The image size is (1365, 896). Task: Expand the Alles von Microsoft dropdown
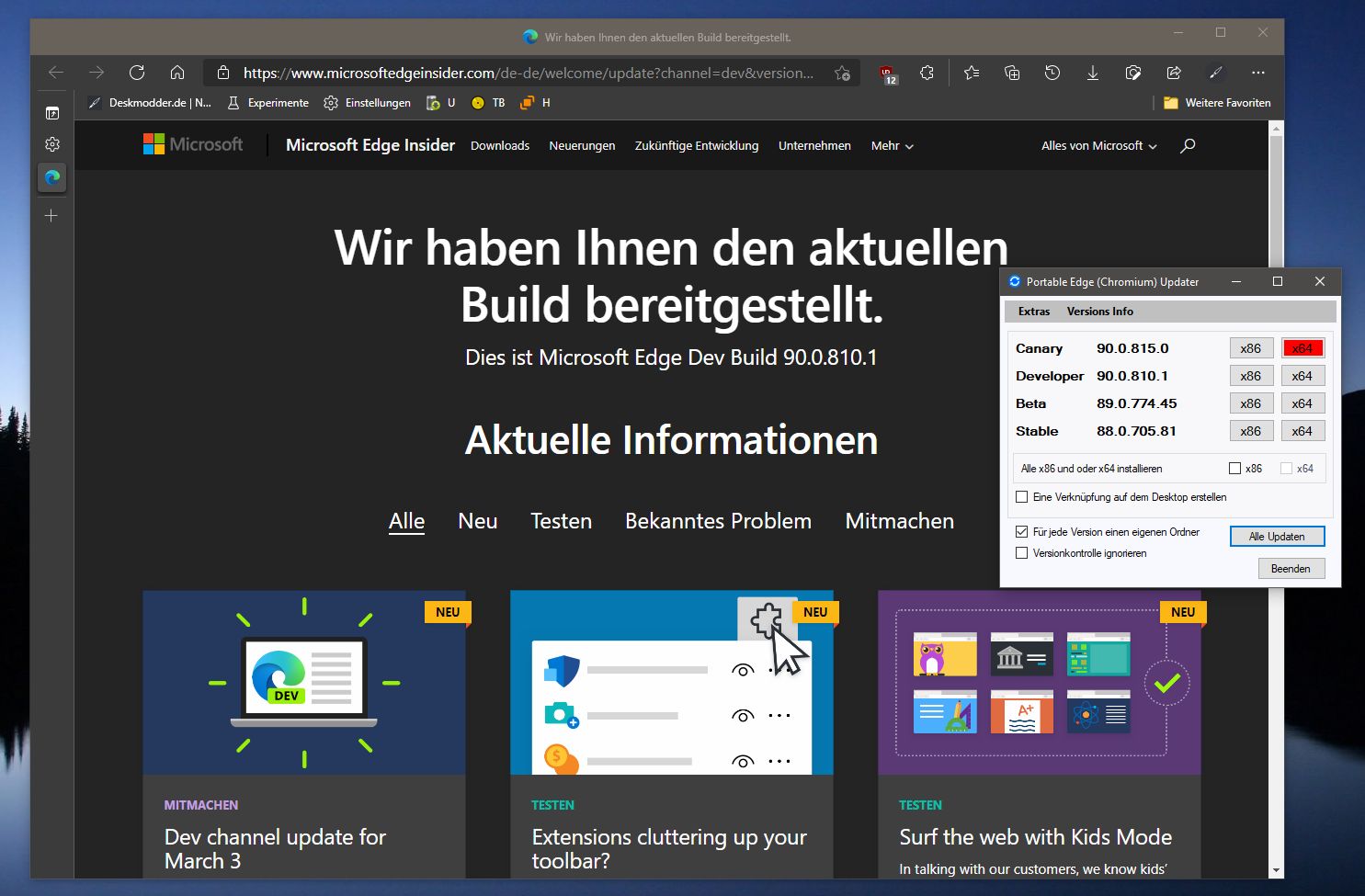click(x=1098, y=145)
